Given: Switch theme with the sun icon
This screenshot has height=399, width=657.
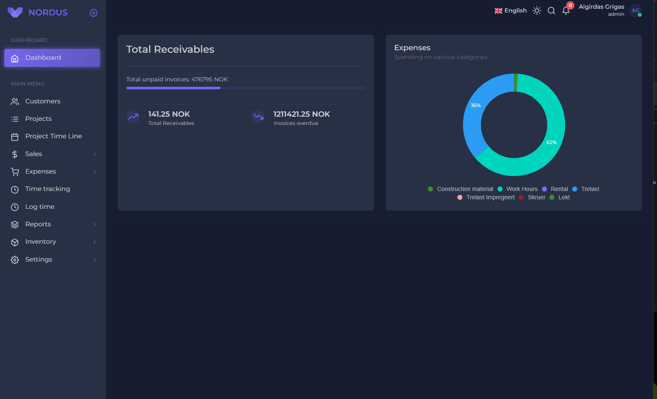Looking at the screenshot, I should pos(537,11).
